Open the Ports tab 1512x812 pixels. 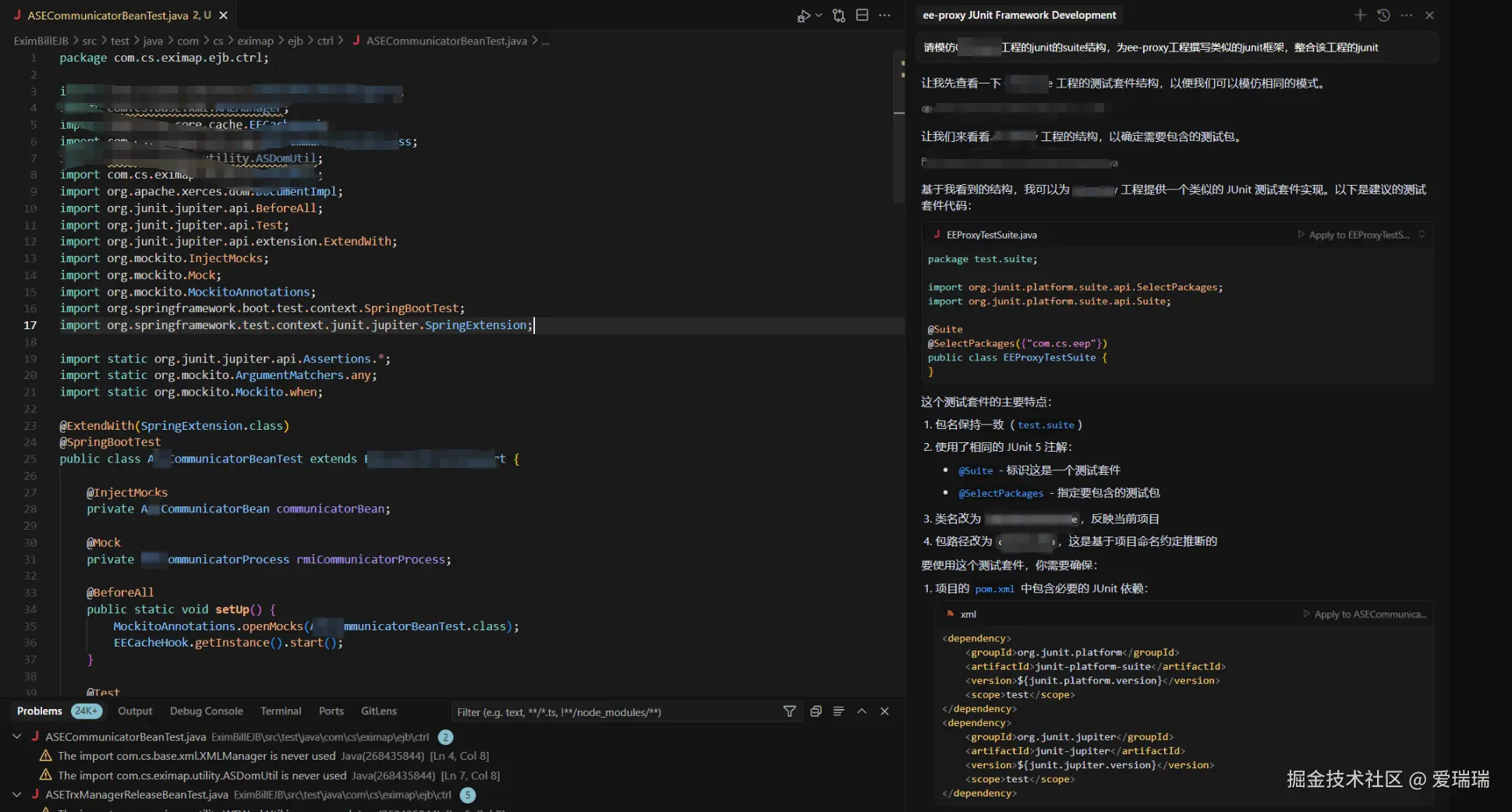(331, 711)
